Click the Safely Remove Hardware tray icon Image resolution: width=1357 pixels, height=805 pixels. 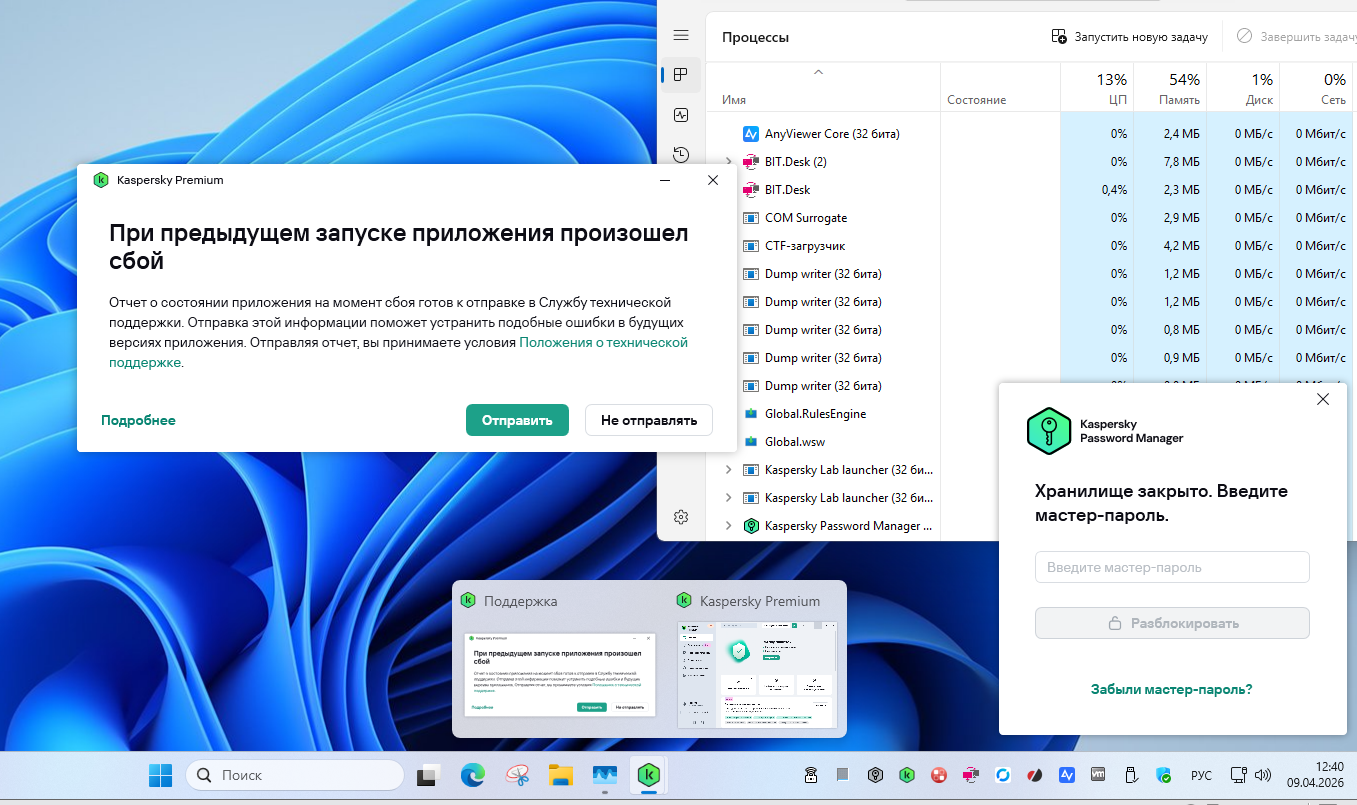[1132, 775]
